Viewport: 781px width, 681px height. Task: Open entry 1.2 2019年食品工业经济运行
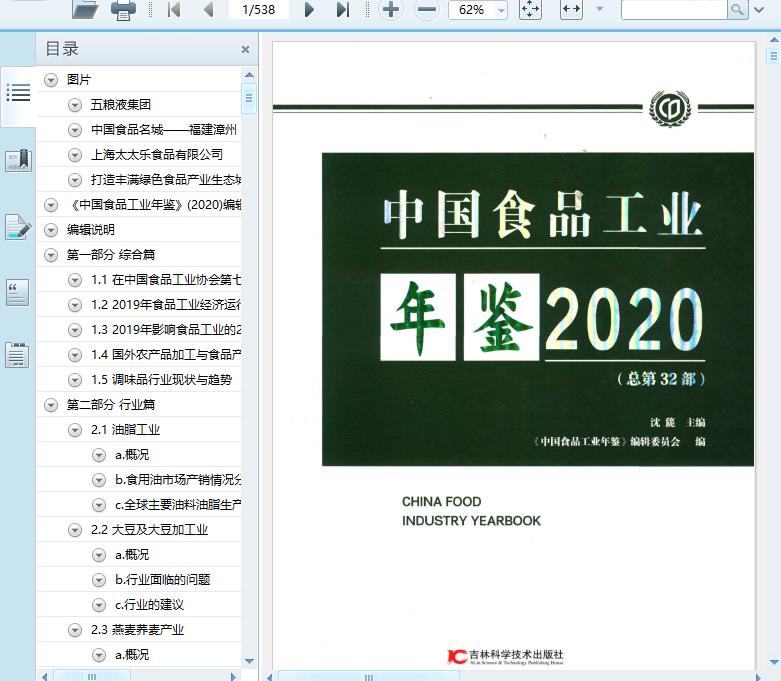tap(166, 305)
